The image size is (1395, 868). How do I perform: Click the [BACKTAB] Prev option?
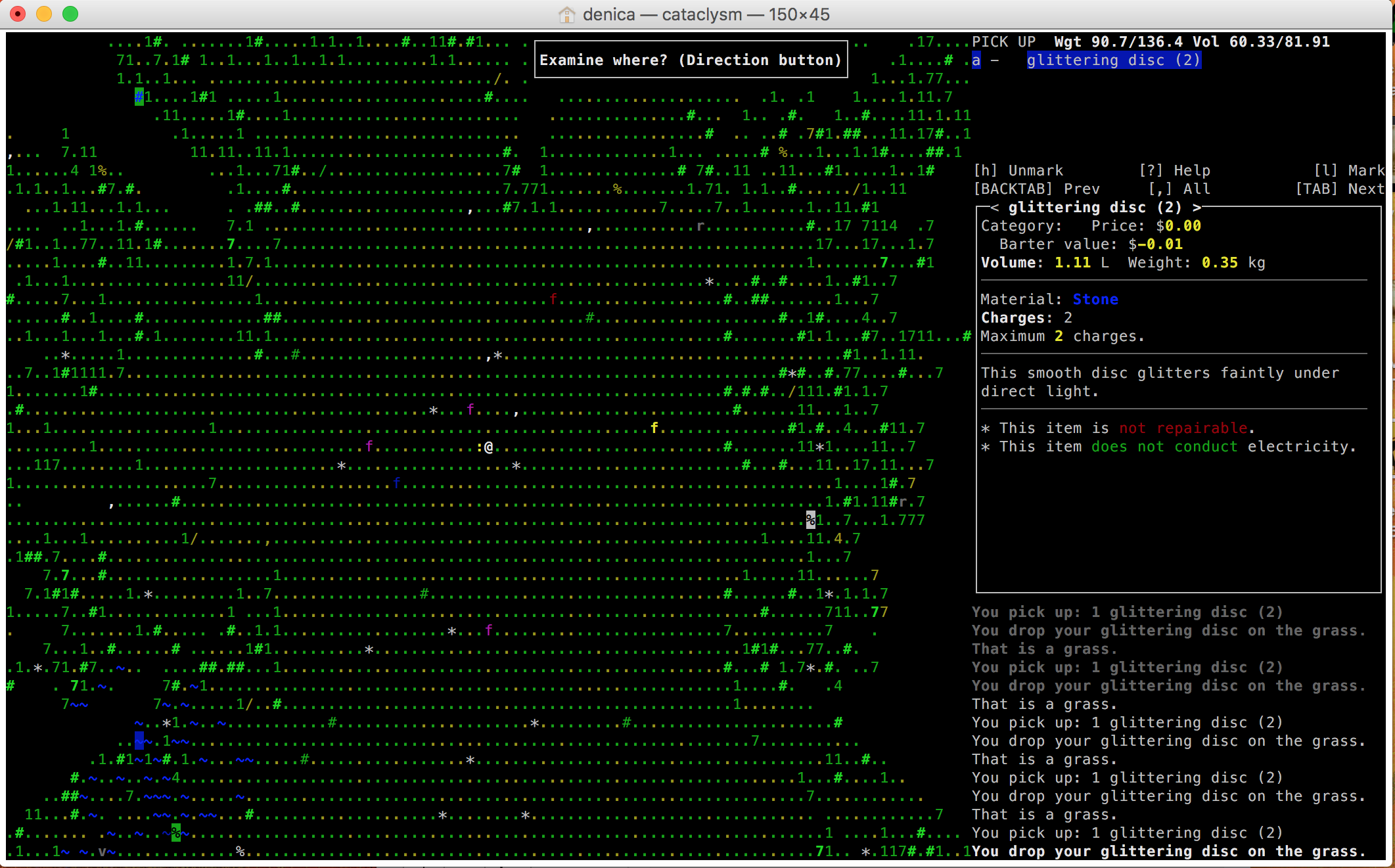click(x=1036, y=189)
